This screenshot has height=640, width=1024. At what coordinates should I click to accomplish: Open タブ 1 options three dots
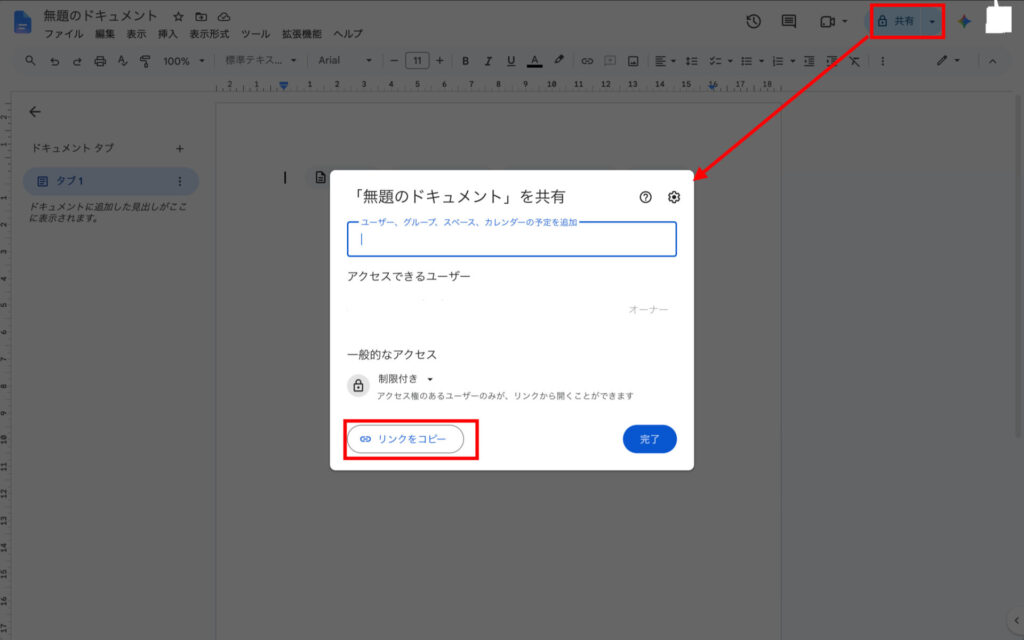pos(180,181)
